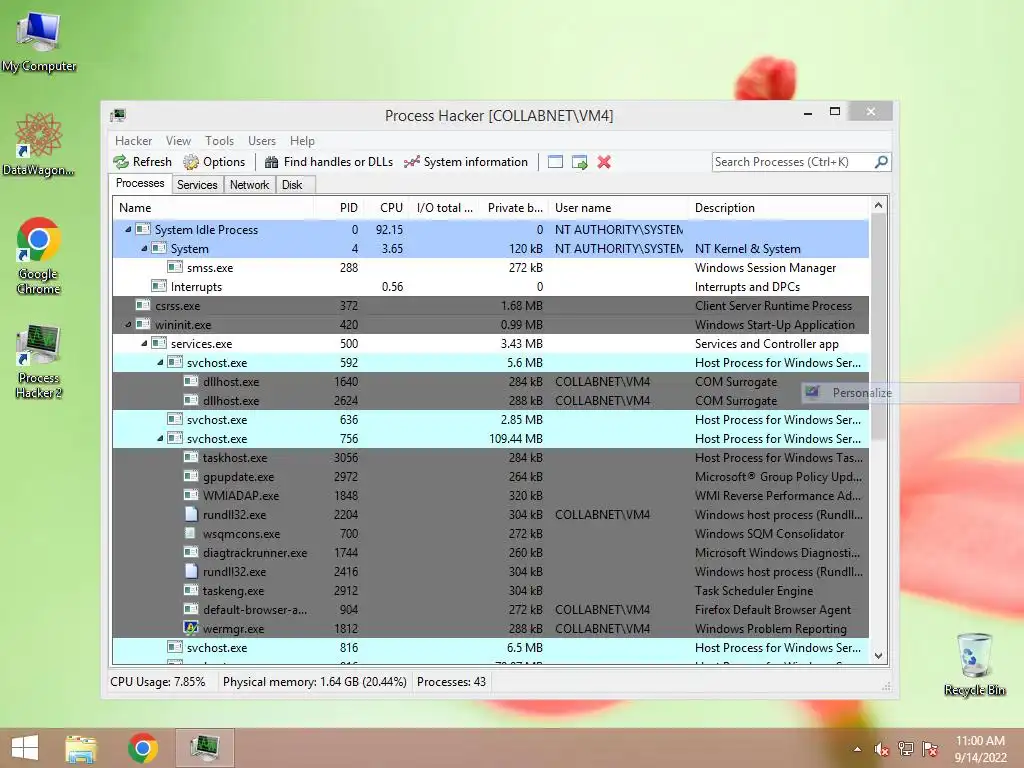Open the Hacker menu
The height and width of the screenshot is (768, 1024).
tap(133, 140)
